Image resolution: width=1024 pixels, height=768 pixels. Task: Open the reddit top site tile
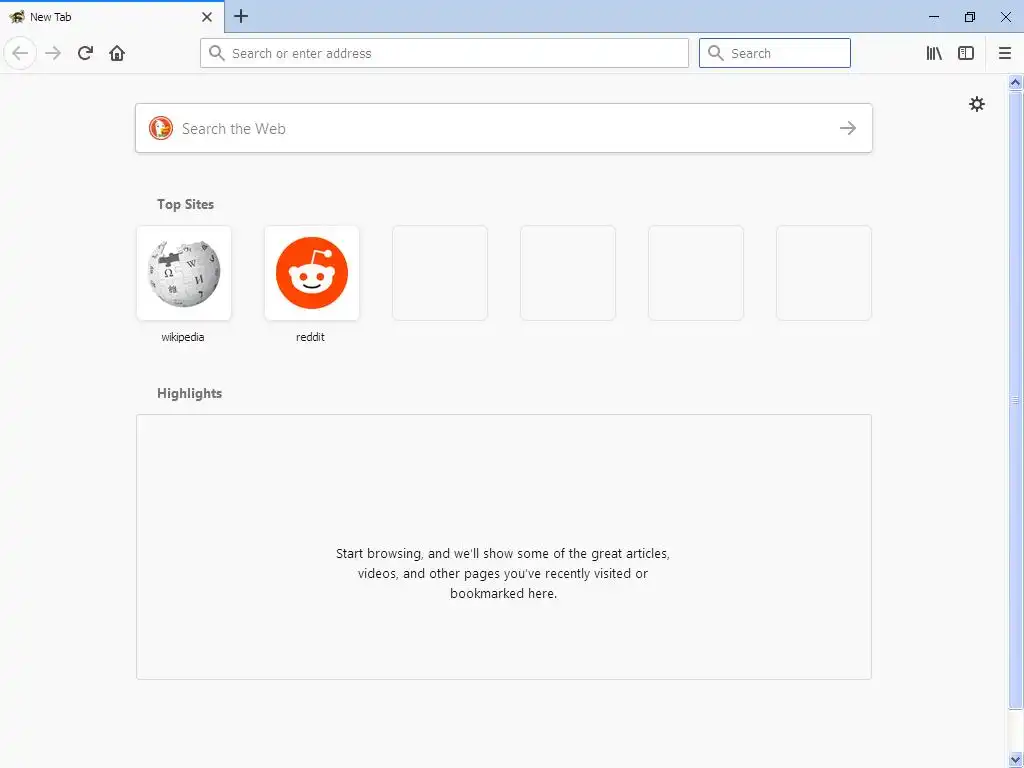312,273
